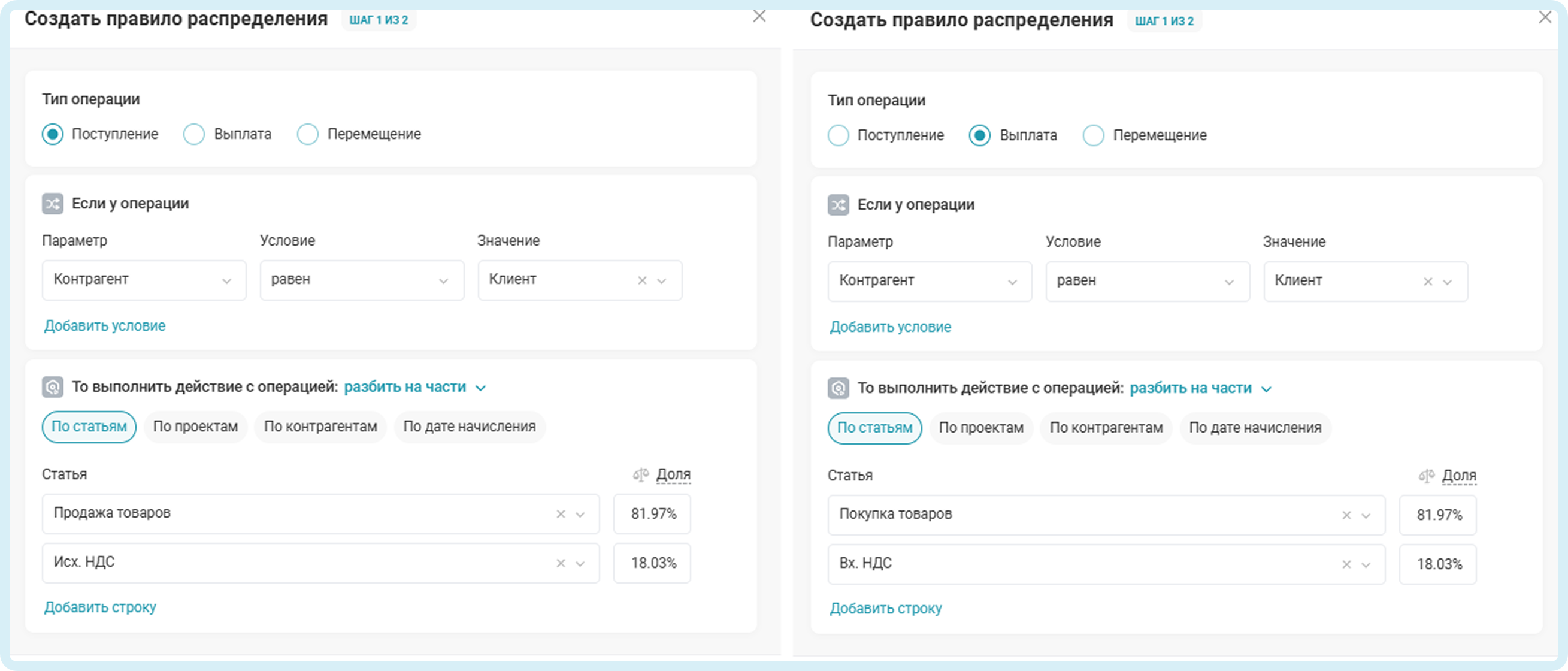
Task: Switch to 'По проектам' tab in left form
Action: coord(195,427)
